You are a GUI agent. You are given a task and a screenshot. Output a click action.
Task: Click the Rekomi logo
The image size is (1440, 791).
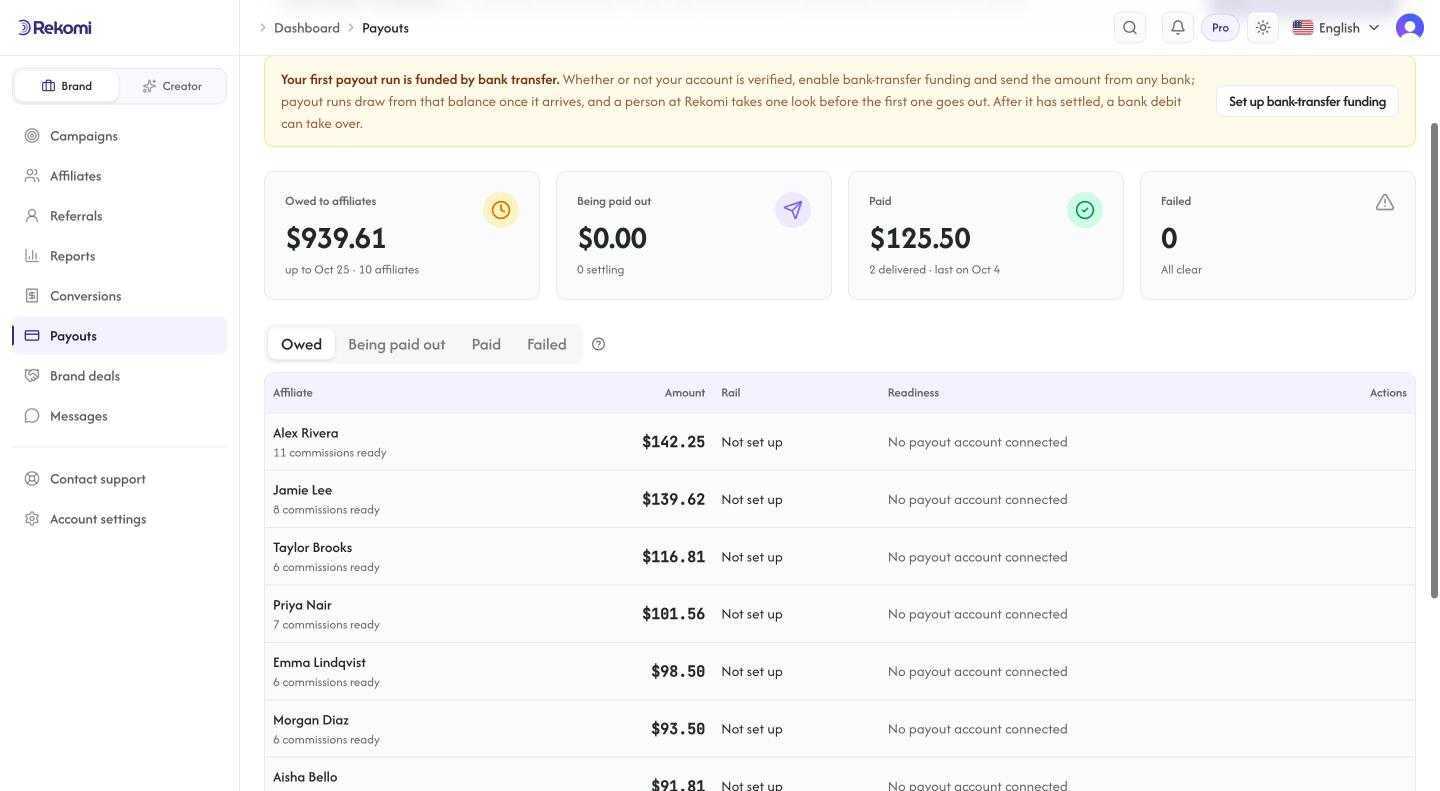click(x=55, y=28)
